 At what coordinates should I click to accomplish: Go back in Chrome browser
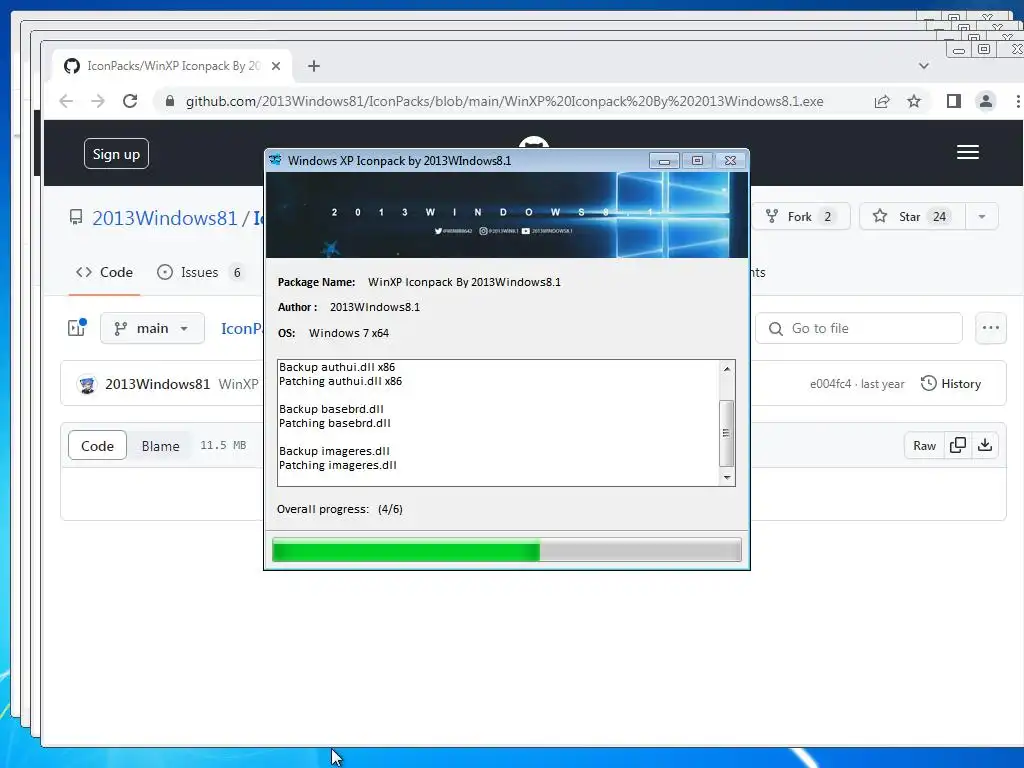(66, 101)
